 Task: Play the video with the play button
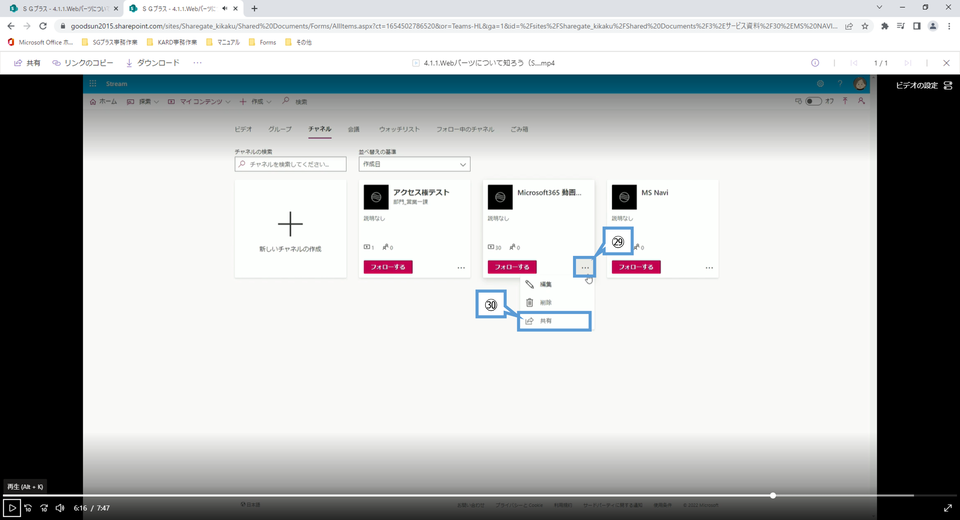12,508
